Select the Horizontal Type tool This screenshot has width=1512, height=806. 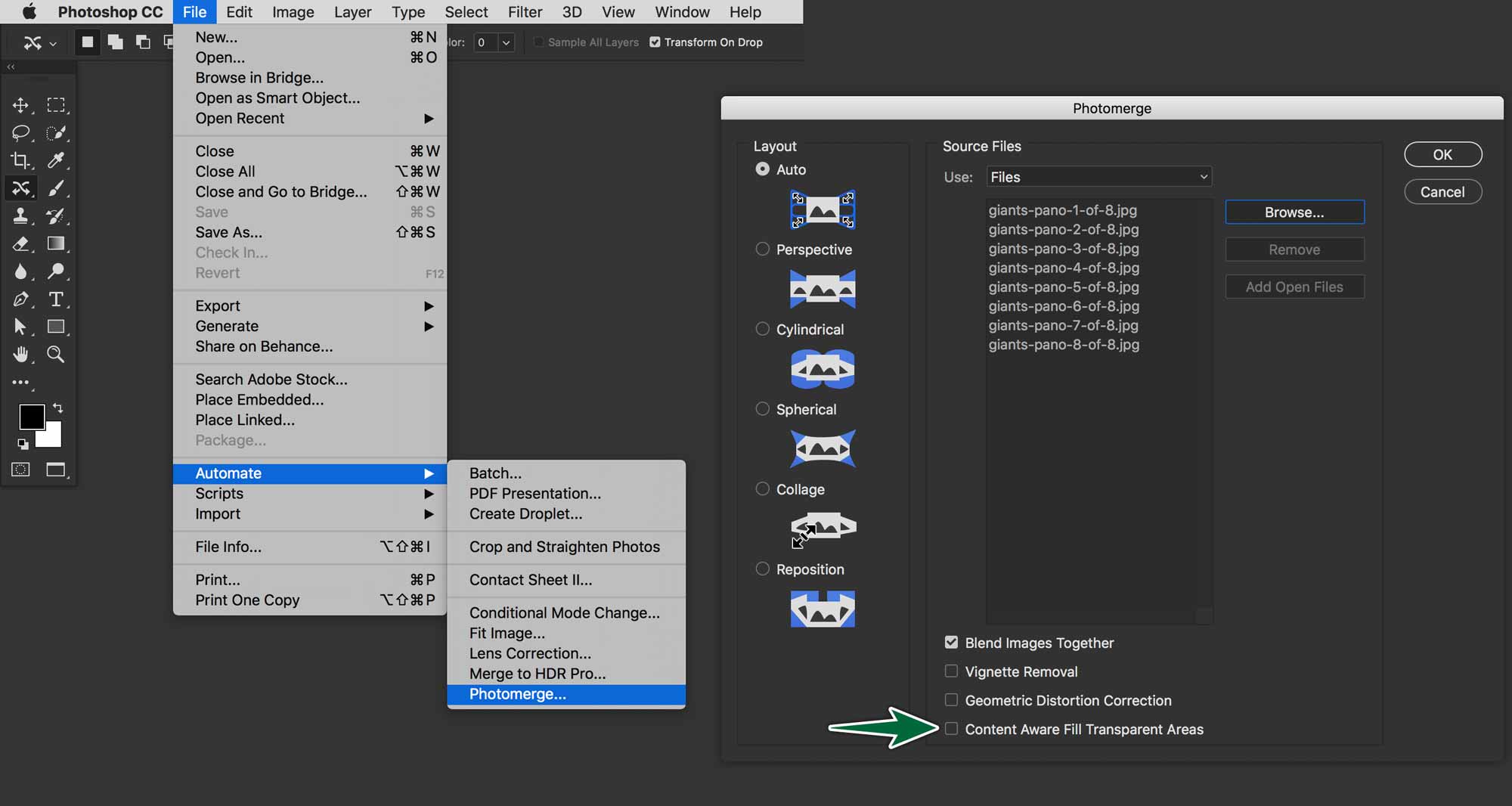pos(56,299)
